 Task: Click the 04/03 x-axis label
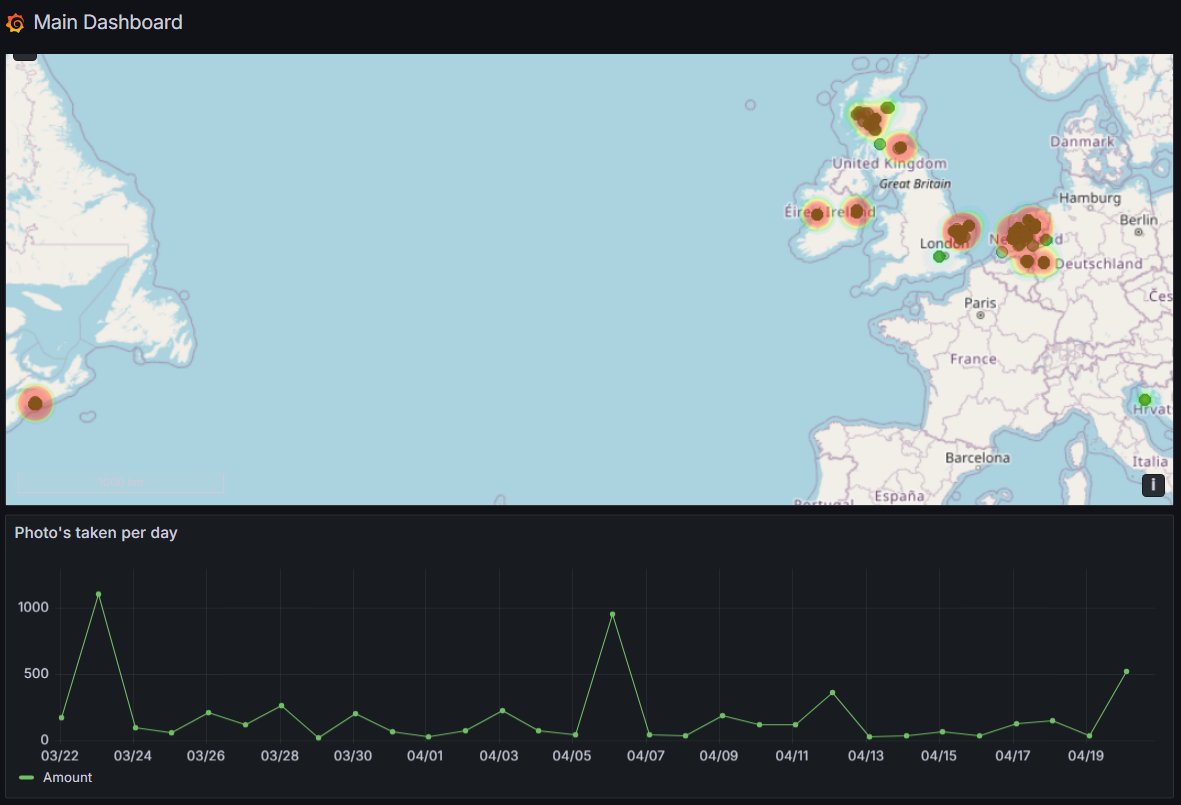click(x=499, y=755)
